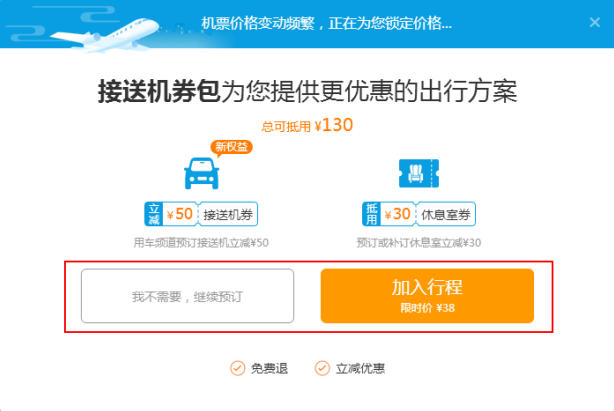
Task: Click the checkmark icon beside 免费退
Action: tap(237, 368)
